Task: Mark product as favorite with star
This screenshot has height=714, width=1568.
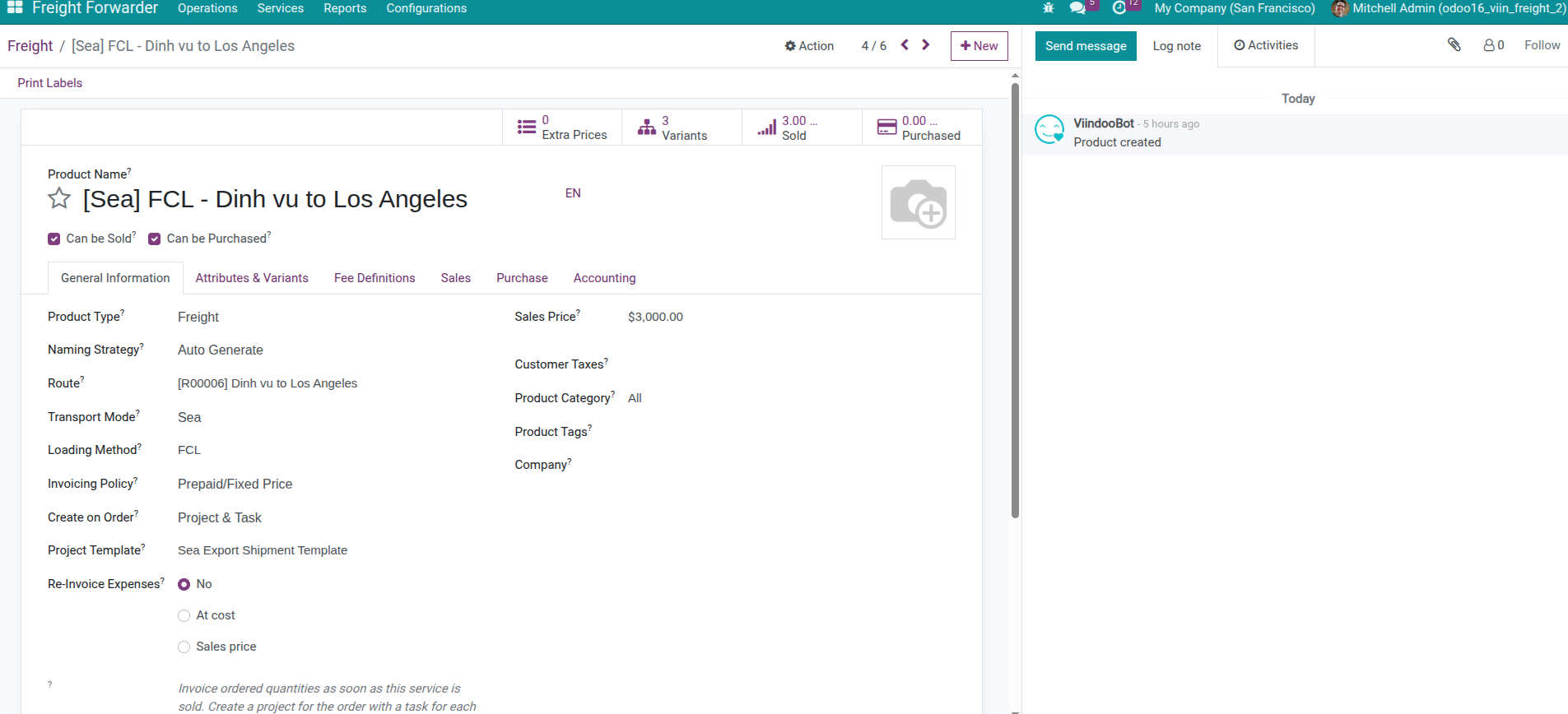Action: tap(59, 199)
